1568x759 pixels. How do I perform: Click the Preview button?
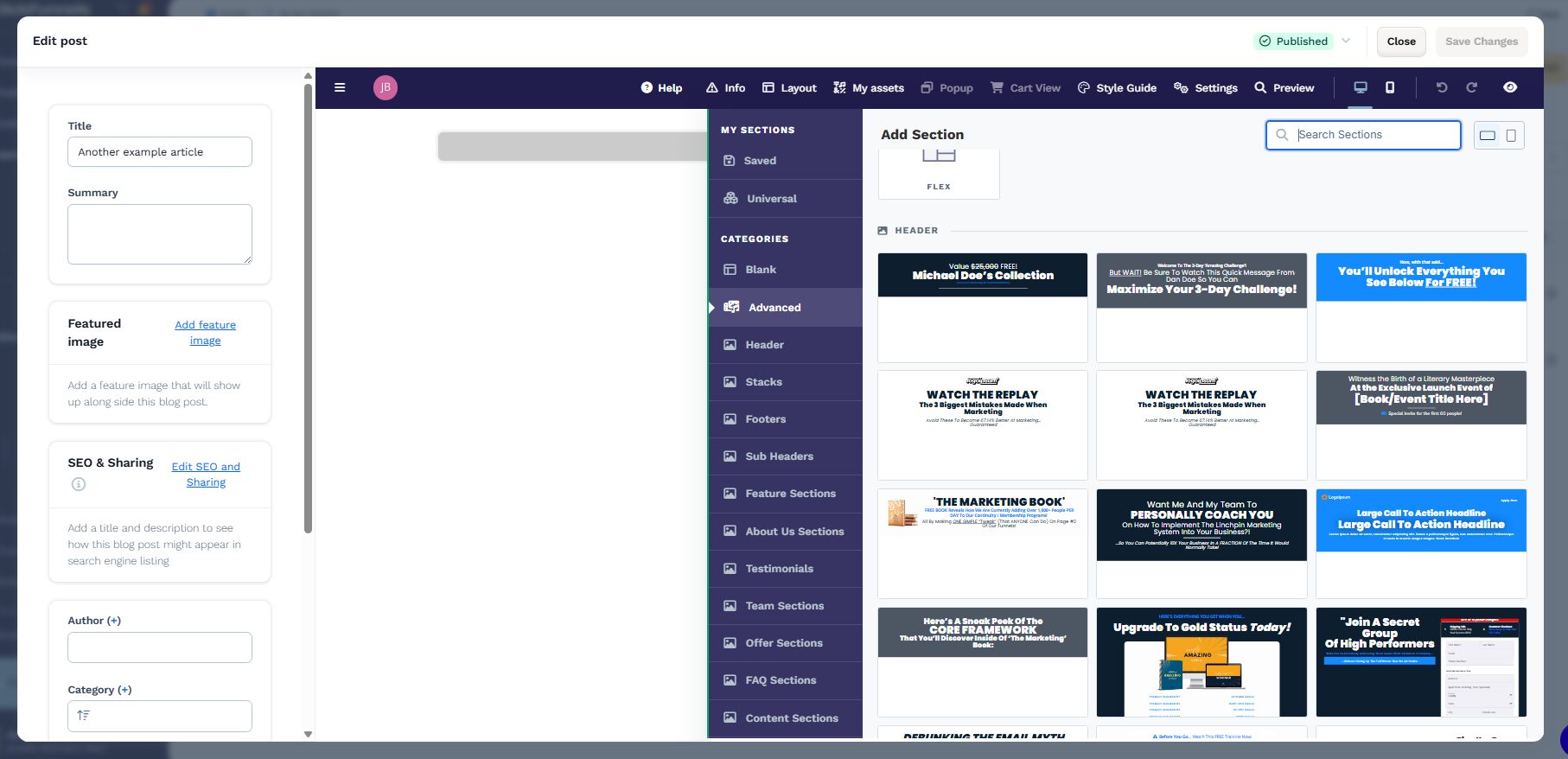click(1284, 87)
